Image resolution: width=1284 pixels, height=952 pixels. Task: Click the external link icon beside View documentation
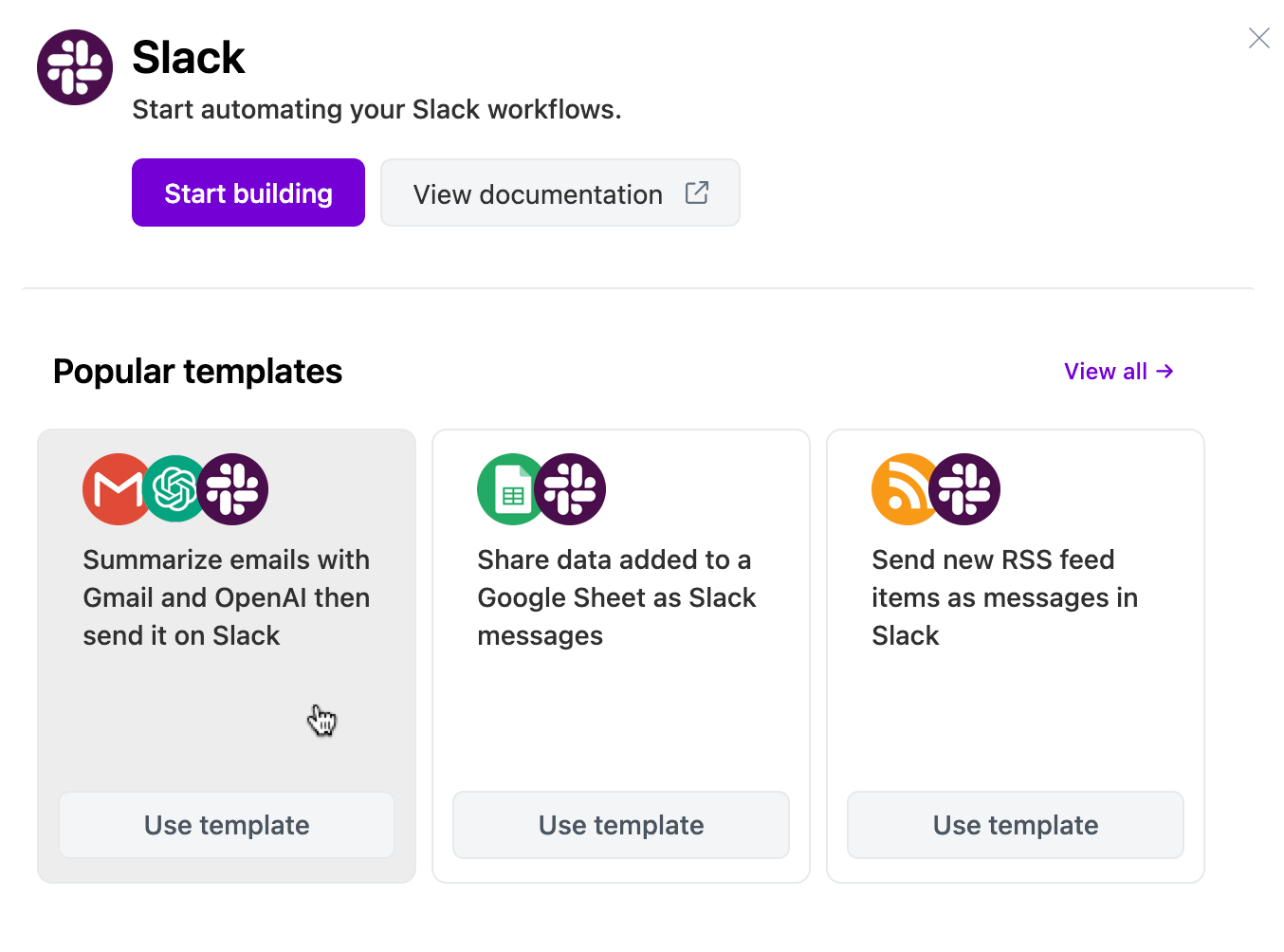(x=696, y=192)
